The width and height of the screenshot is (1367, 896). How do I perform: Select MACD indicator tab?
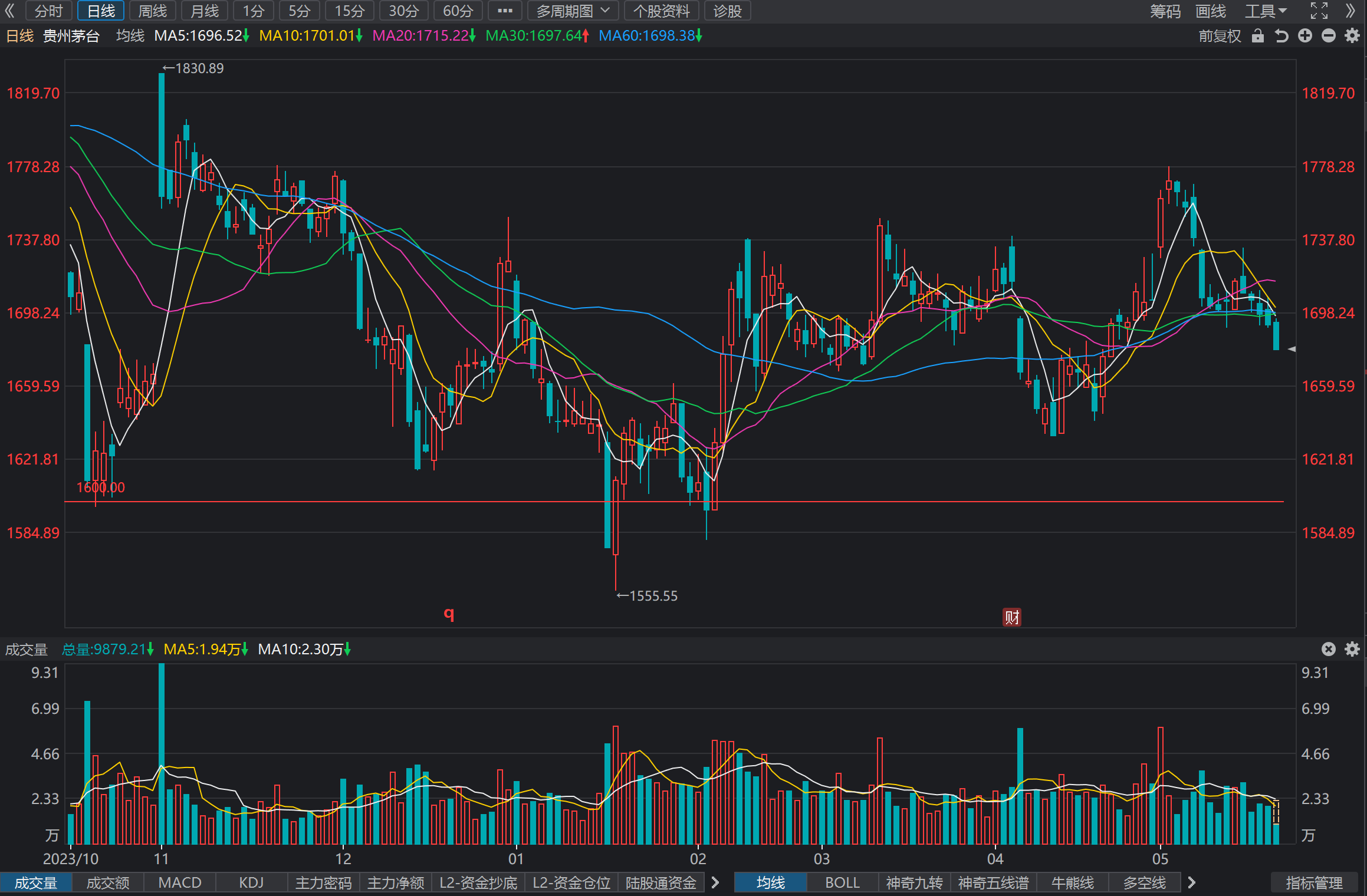point(180,882)
